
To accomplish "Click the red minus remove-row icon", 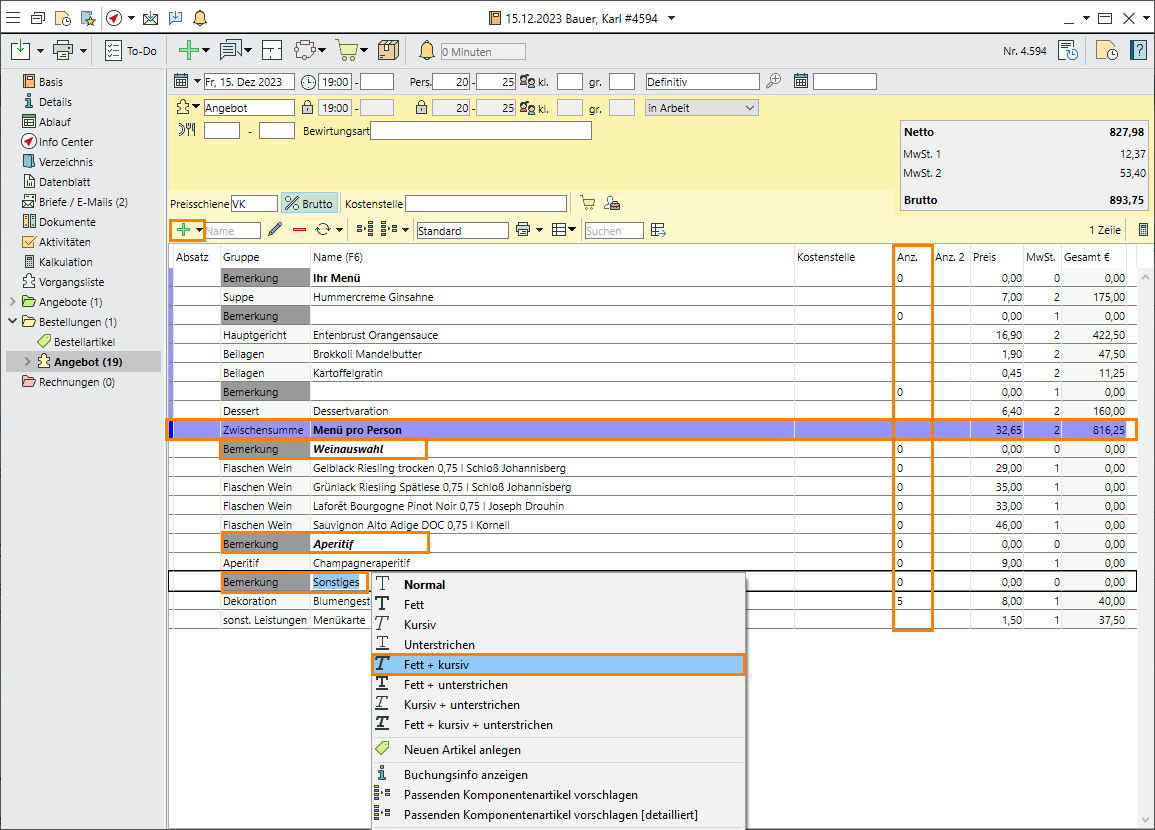I will point(299,230).
